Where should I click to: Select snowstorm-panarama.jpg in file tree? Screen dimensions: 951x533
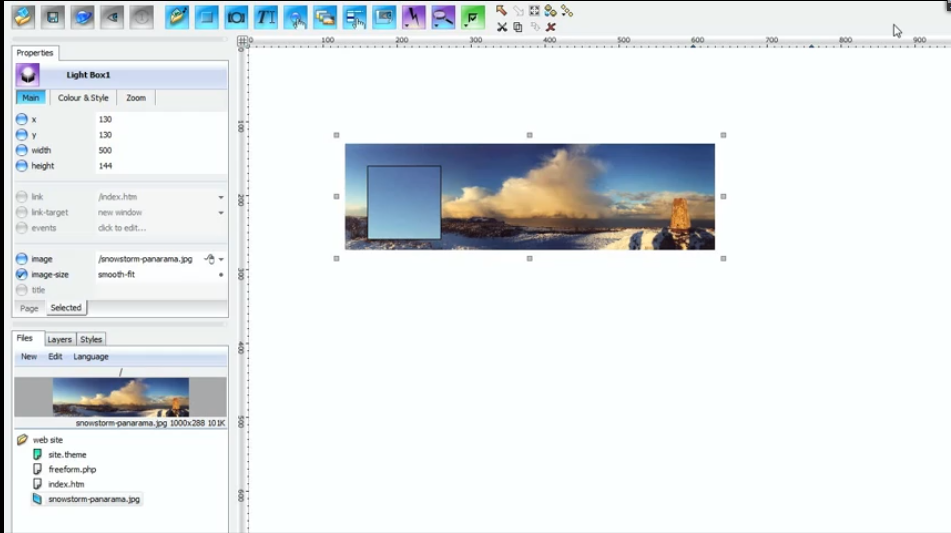94,499
